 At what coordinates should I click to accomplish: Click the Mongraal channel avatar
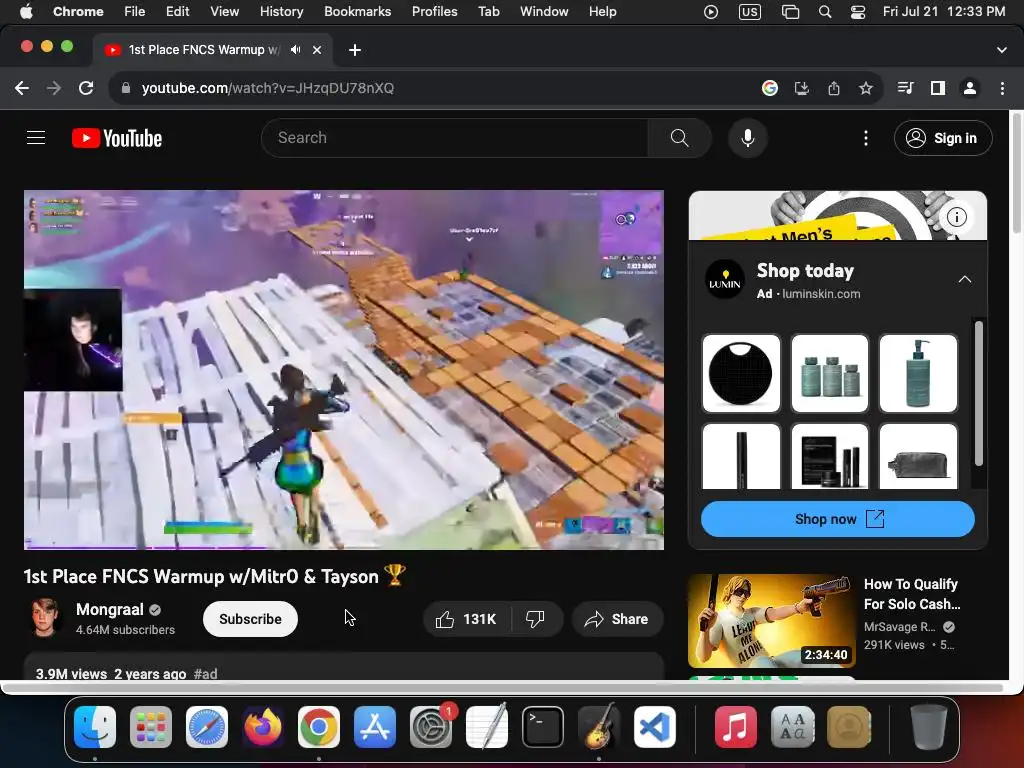(x=45, y=617)
